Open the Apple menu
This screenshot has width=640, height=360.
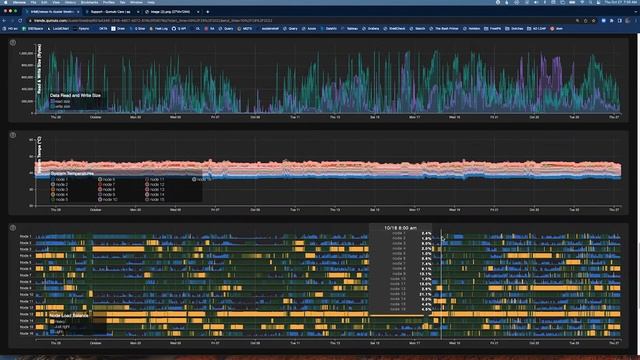pos(6,2)
